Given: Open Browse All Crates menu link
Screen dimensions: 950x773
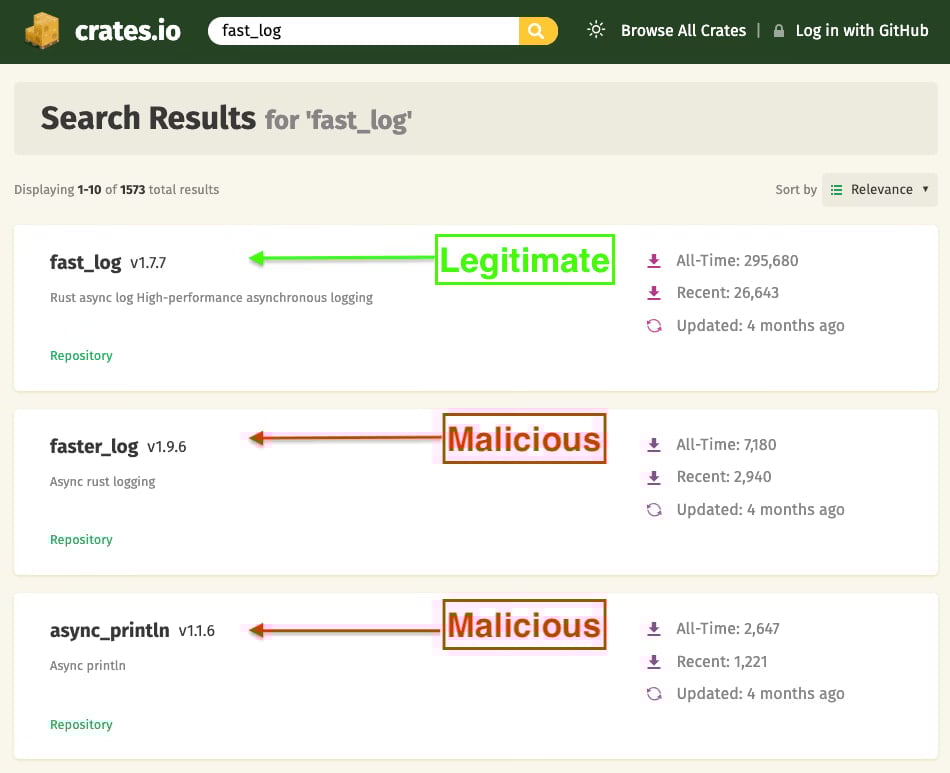Looking at the screenshot, I should tap(683, 31).
